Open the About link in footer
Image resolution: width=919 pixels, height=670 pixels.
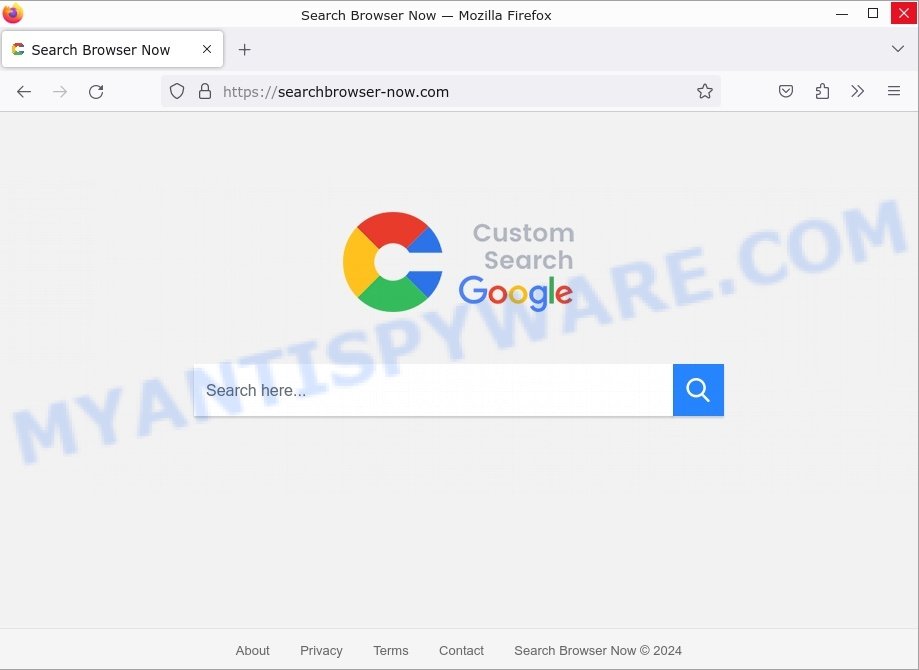pos(253,651)
